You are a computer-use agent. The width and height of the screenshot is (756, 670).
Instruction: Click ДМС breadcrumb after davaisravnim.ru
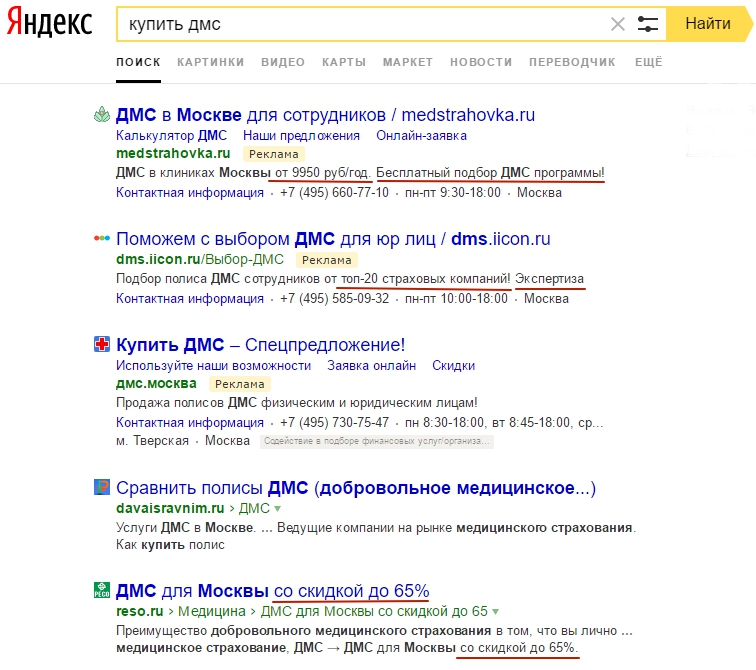[254, 509]
